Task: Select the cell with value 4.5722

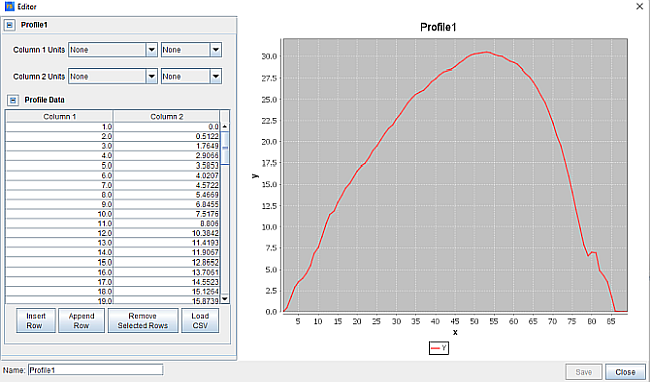Action: (166, 185)
